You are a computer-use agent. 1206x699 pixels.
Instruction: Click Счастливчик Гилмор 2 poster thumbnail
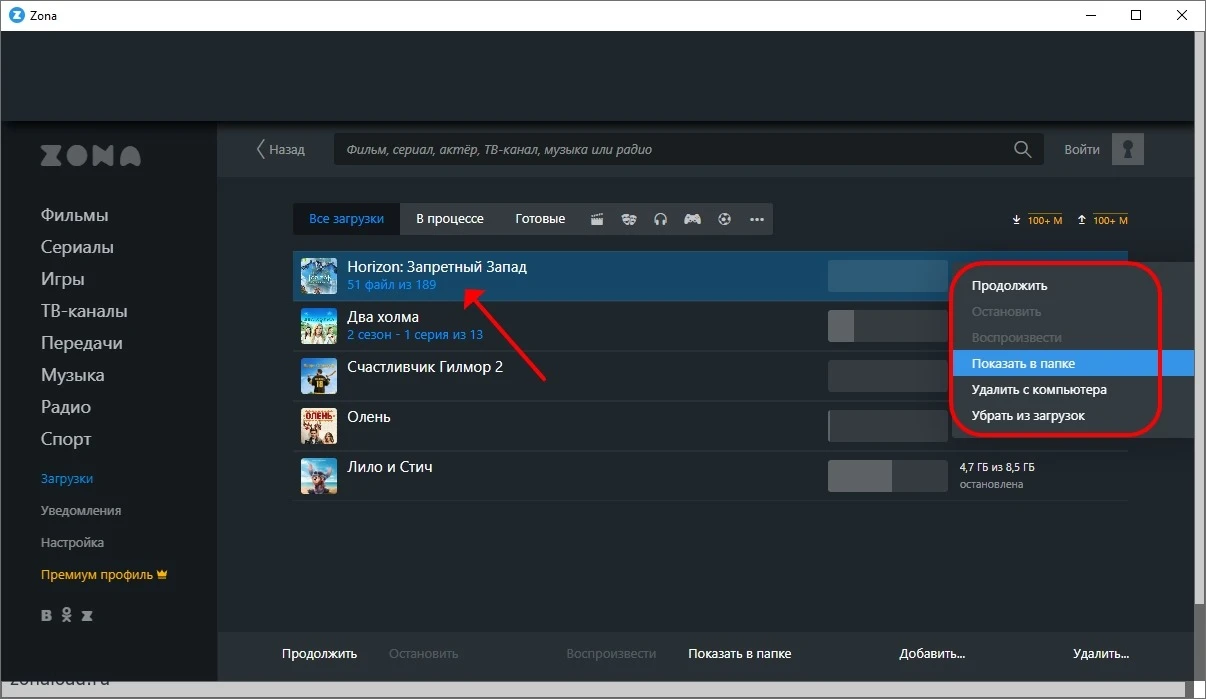[319, 376]
